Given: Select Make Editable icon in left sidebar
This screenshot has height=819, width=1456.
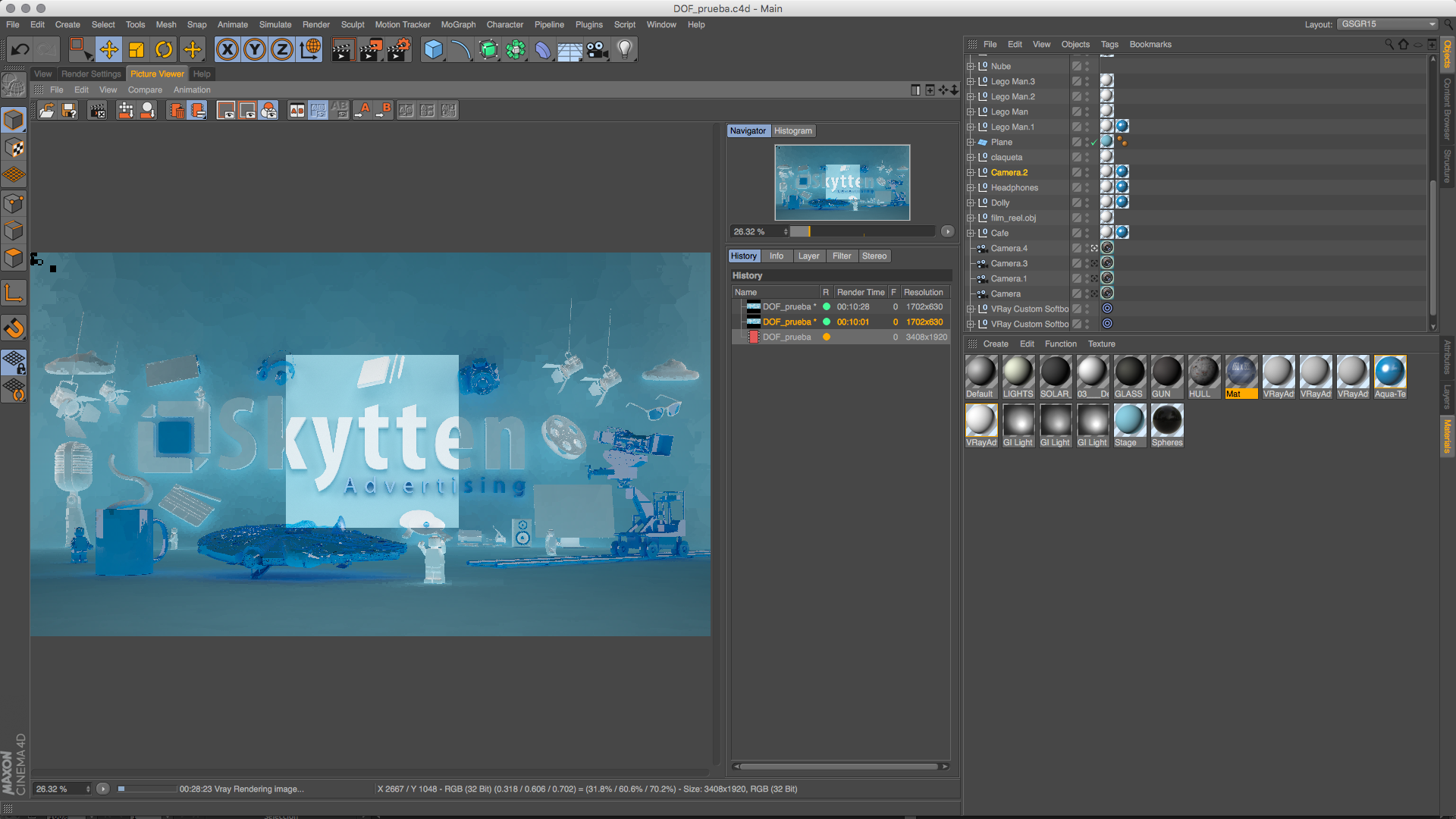Looking at the screenshot, I should point(14,84).
